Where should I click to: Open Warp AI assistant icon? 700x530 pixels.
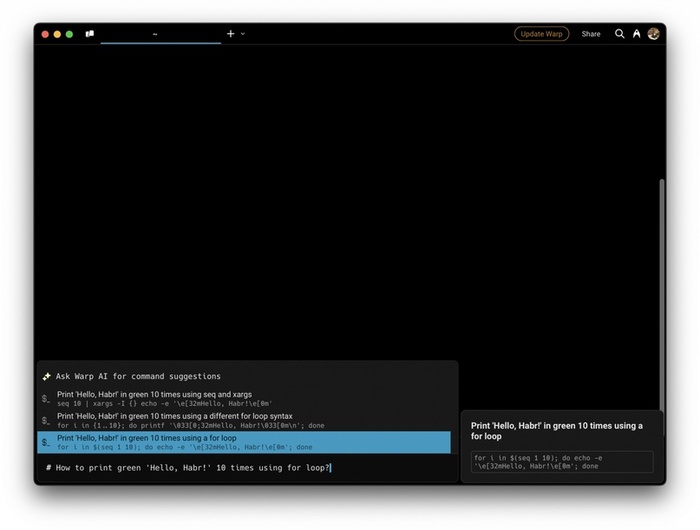[636, 34]
